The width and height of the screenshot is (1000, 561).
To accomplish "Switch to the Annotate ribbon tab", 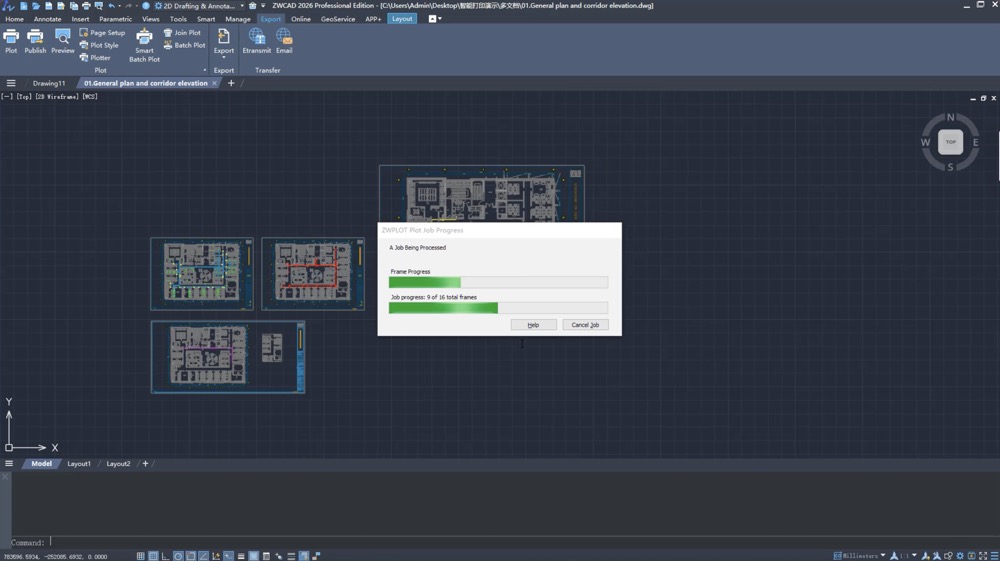I will pos(47,19).
